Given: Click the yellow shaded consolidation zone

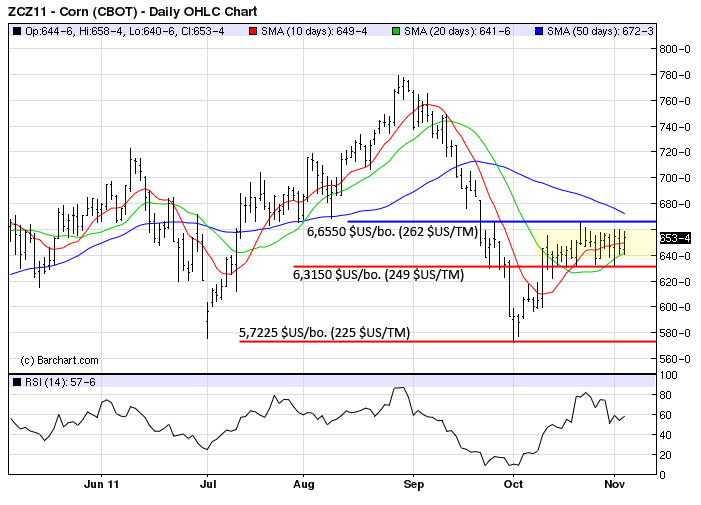Looking at the screenshot, I should click(x=594, y=244).
